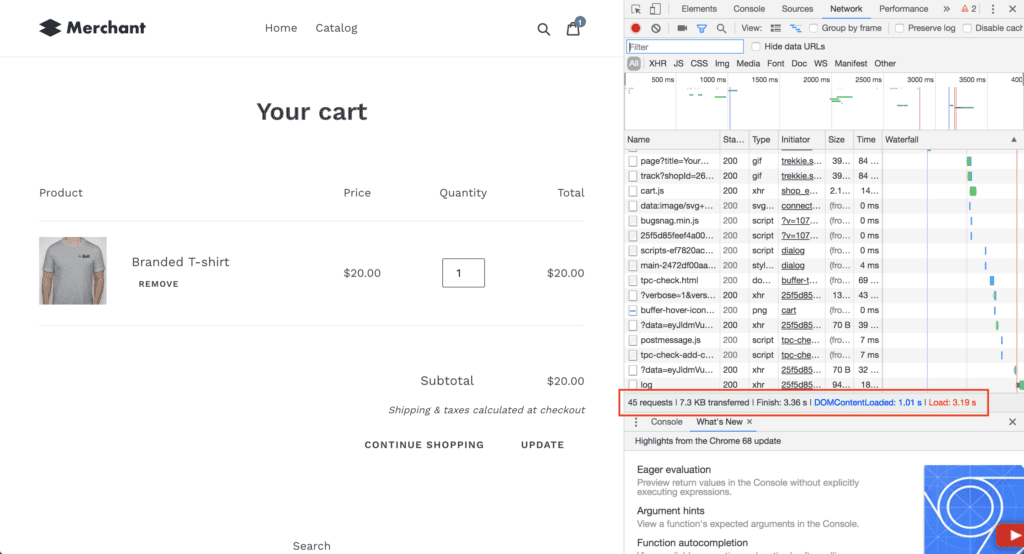Screen dimensions: 1024x554
Task: Remove the Branded T-shirt from cart
Action: 158,284
